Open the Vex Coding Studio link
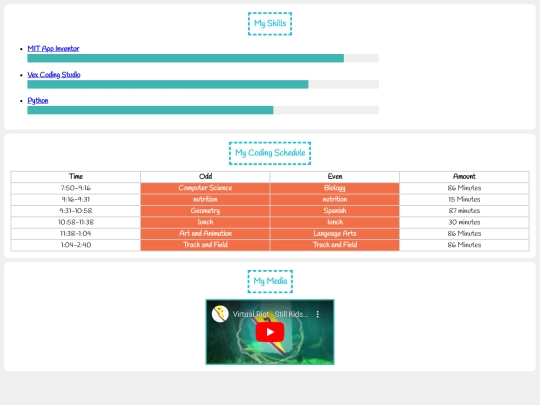The image size is (540, 405). point(54,75)
